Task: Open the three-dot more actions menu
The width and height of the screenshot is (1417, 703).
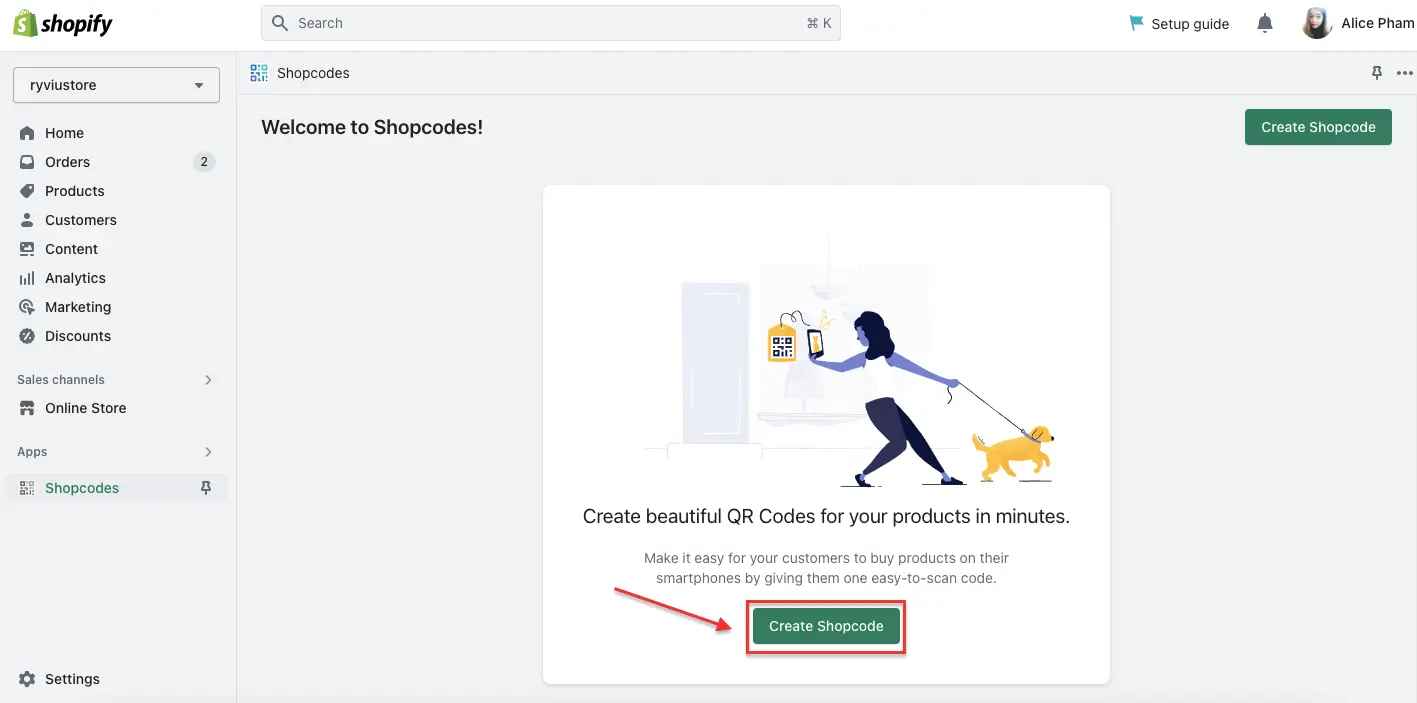Action: click(x=1406, y=72)
